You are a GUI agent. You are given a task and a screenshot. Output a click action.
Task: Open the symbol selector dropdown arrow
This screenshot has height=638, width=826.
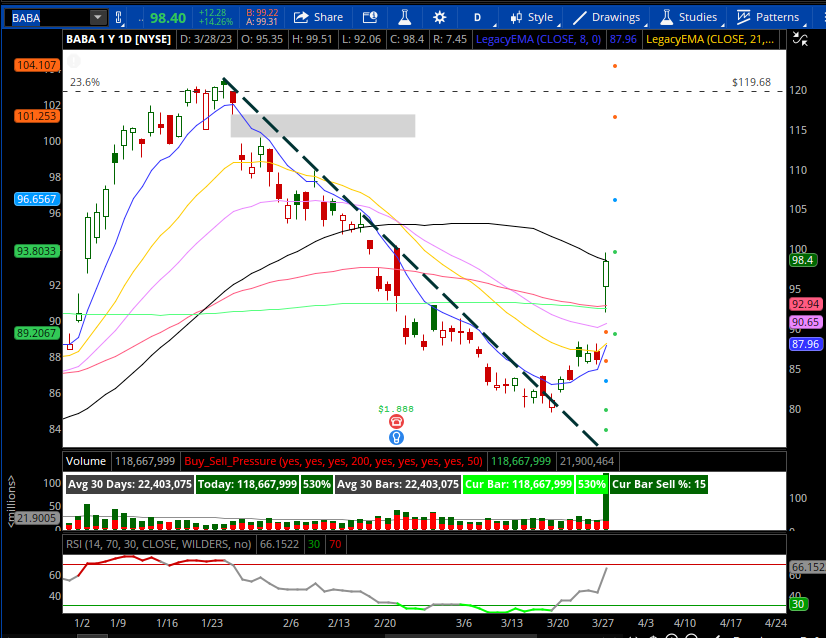pyautogui.click(x=97, y=18)
